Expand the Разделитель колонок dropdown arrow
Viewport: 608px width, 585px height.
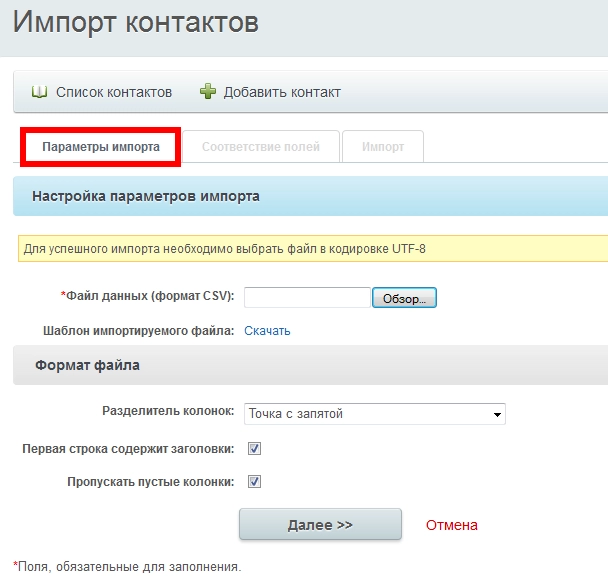point(496,414)
